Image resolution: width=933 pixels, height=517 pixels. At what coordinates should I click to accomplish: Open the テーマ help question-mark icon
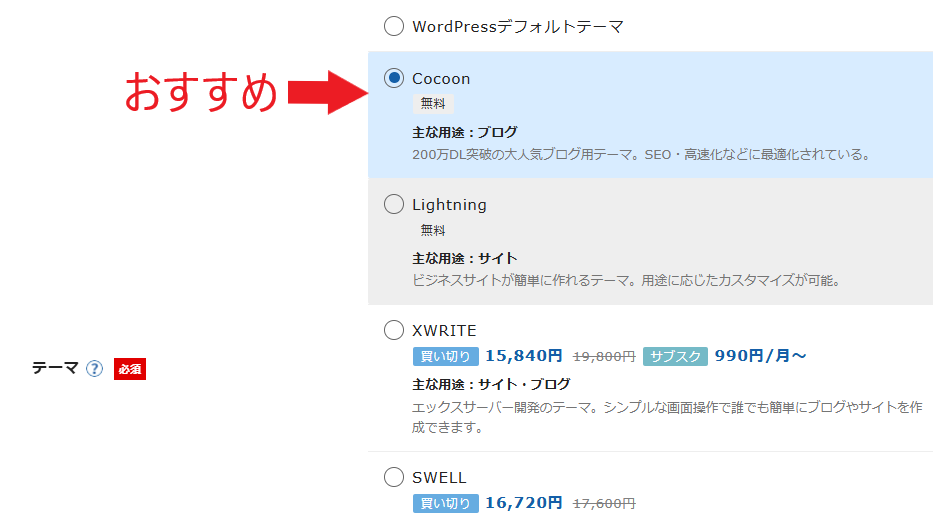pos(94,369)
